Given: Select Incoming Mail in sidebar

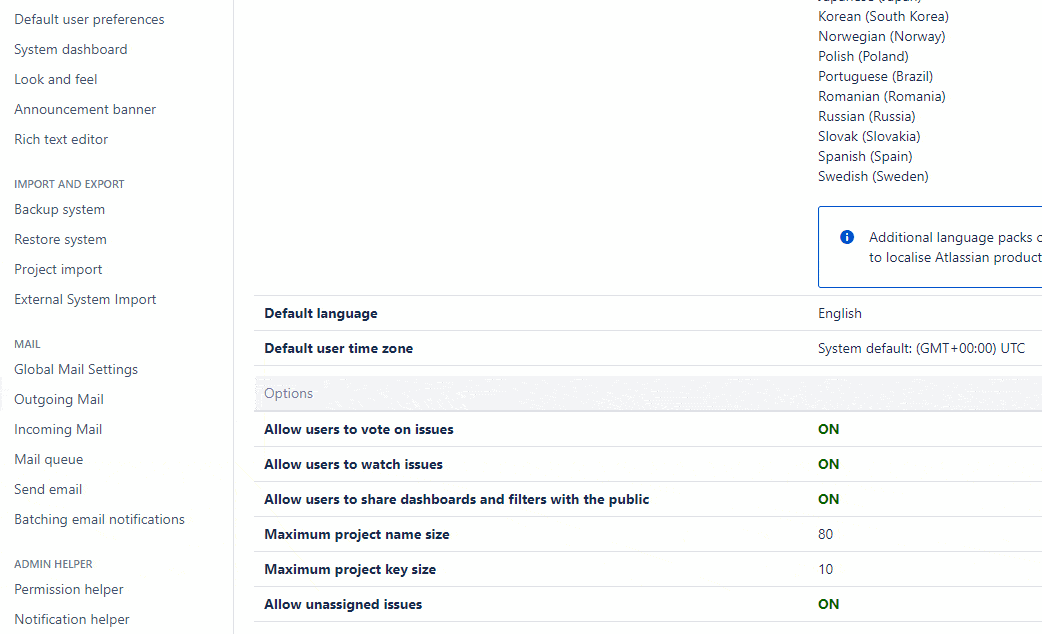Looking at the screenshot, I should point(58,429).
